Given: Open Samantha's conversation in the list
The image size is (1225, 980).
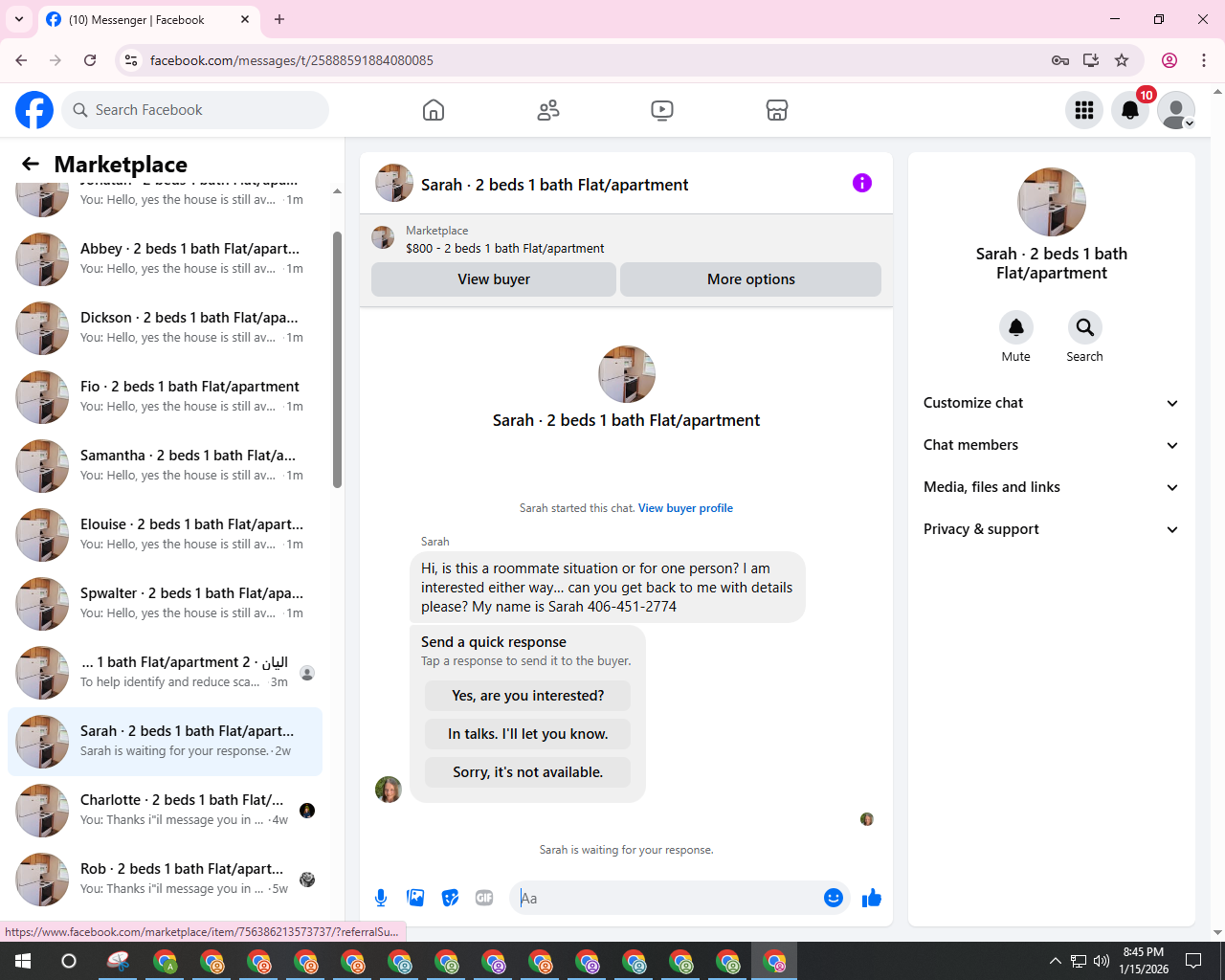Looking at the screenshot, I should [x=165, y=466].
